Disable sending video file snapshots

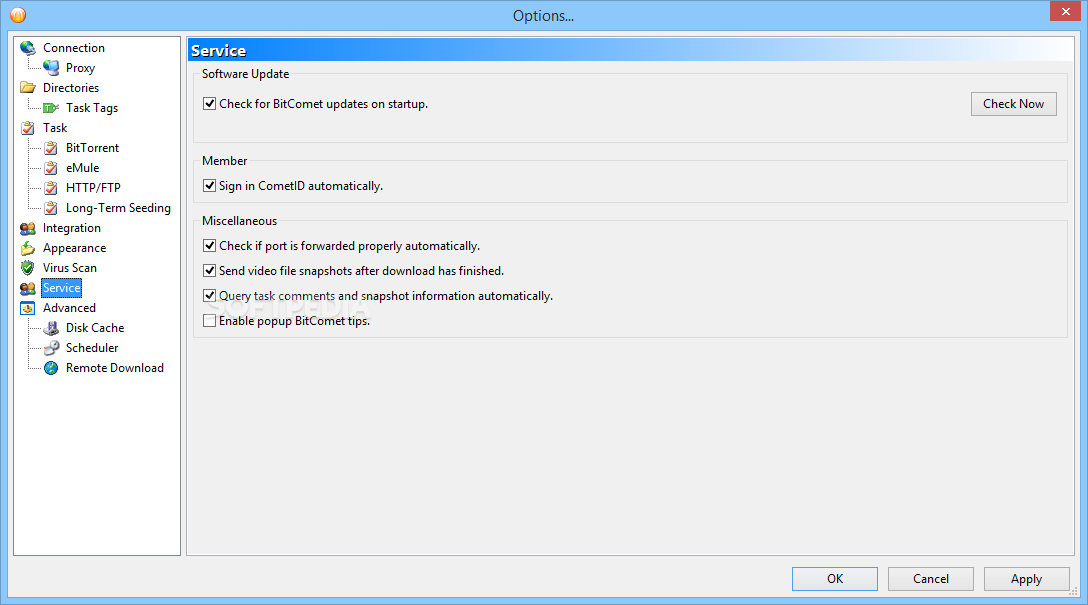tap(210, 271)
